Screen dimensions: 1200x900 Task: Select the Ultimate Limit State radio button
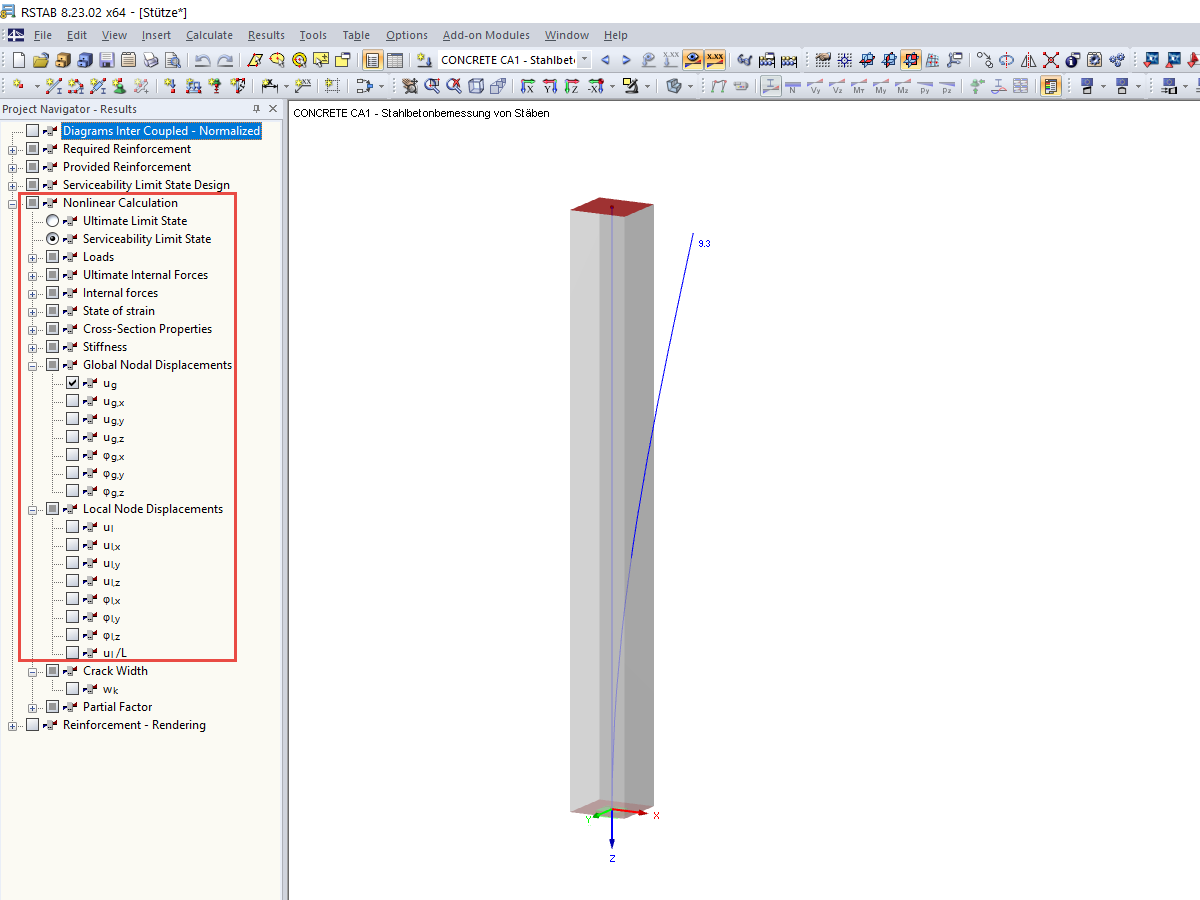click(53, 221)
